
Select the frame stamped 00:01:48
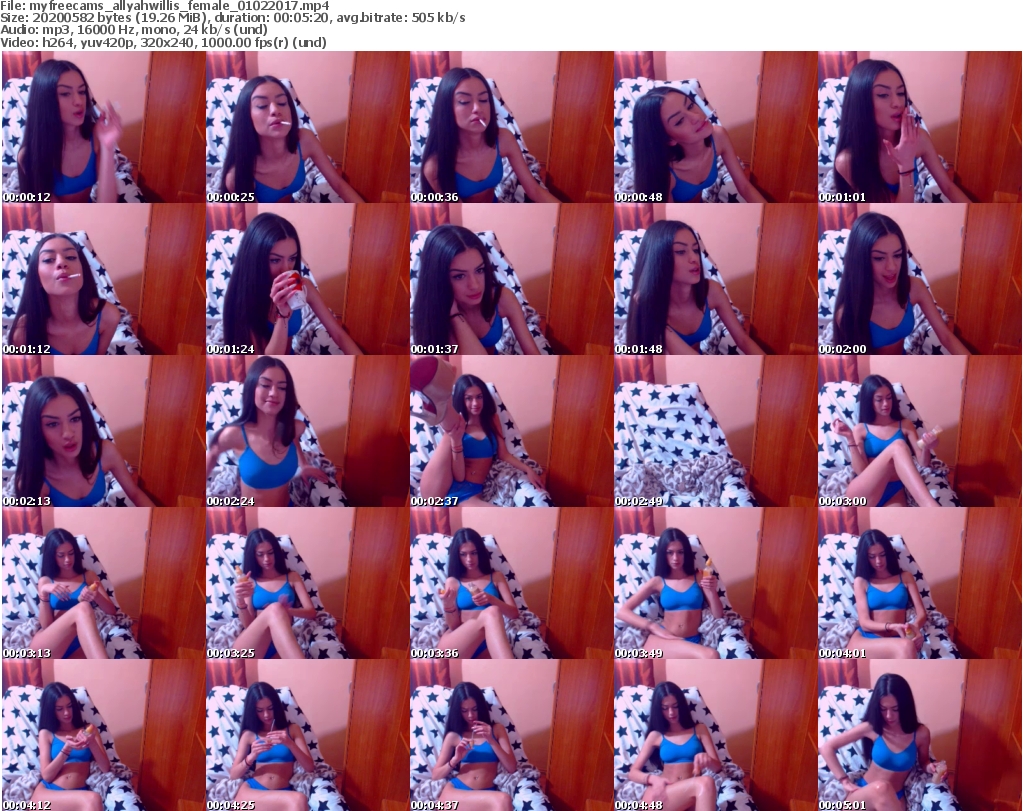coord(715,279)
